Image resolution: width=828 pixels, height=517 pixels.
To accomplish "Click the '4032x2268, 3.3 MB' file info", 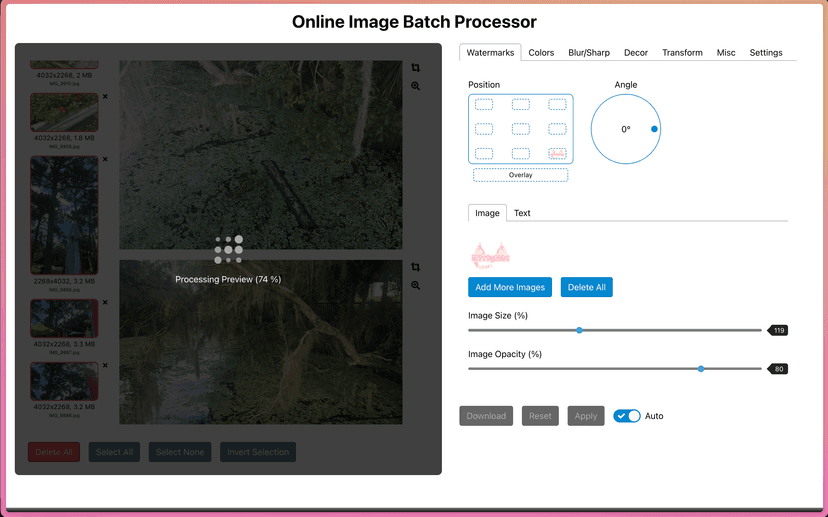I will [x=64, y=344].
